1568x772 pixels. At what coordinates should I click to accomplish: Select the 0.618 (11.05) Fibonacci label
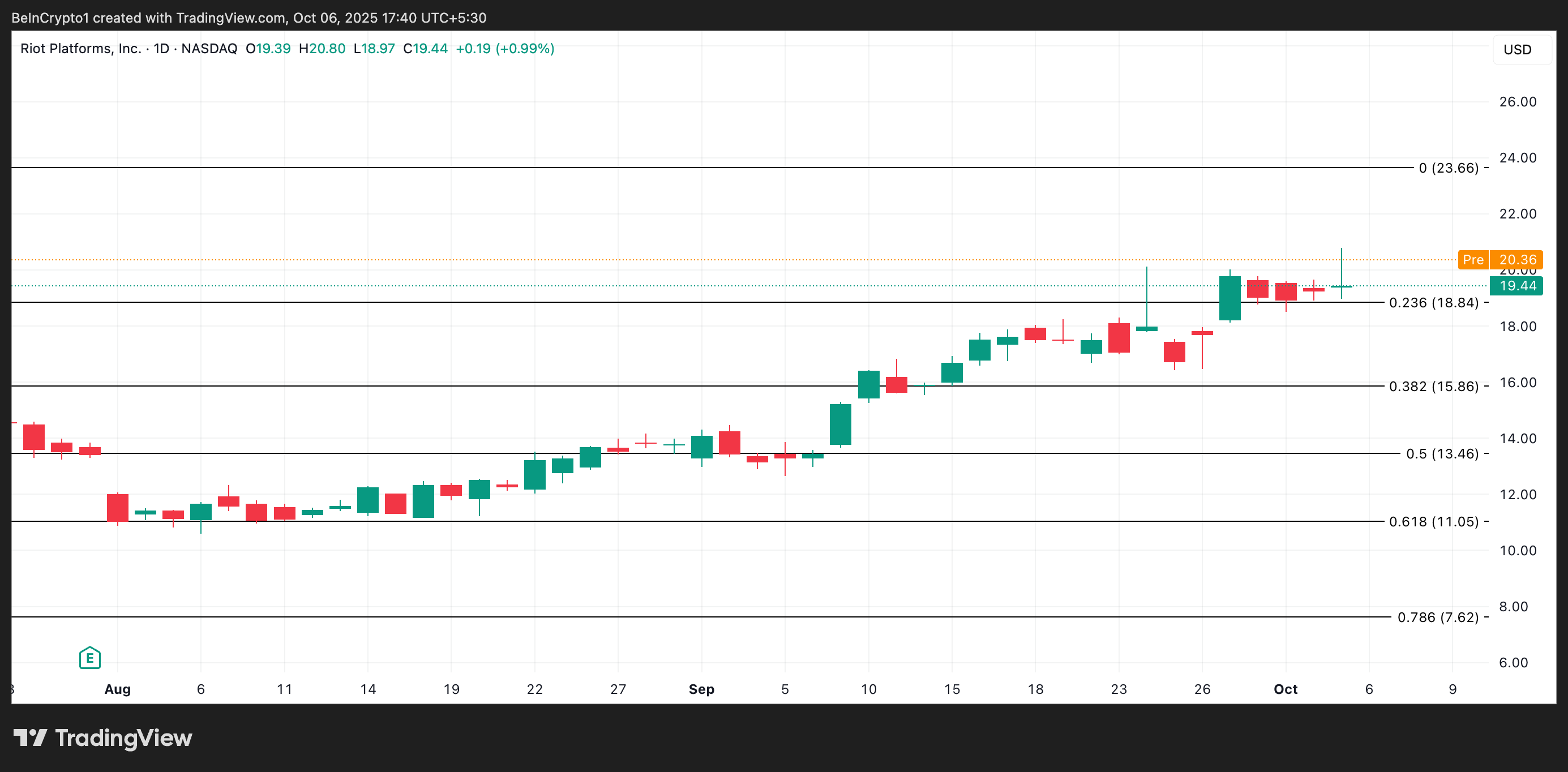coord(1433,521)
